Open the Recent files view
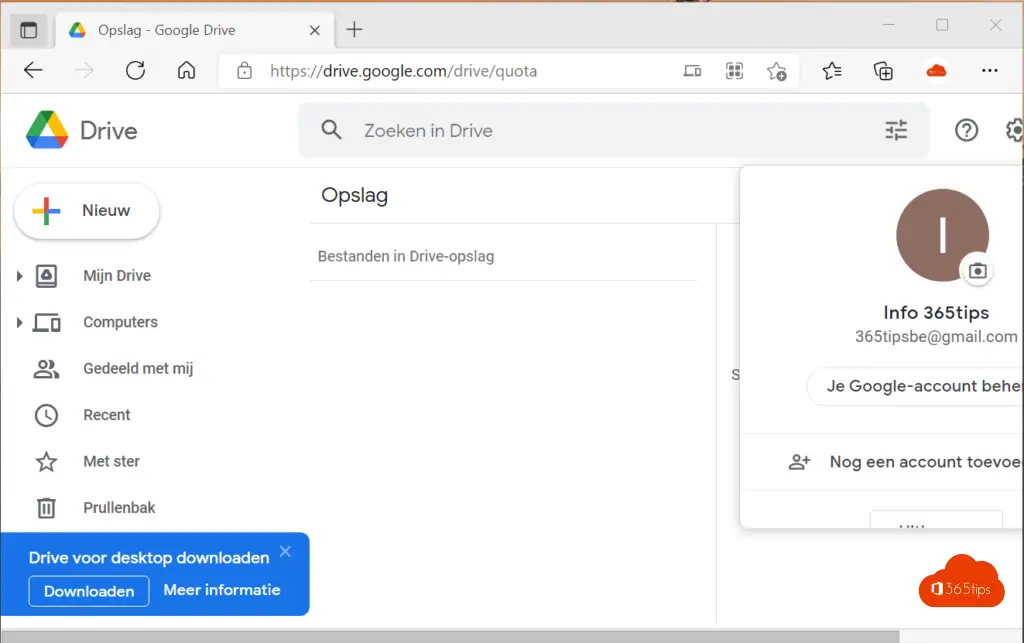 (107, 415)
